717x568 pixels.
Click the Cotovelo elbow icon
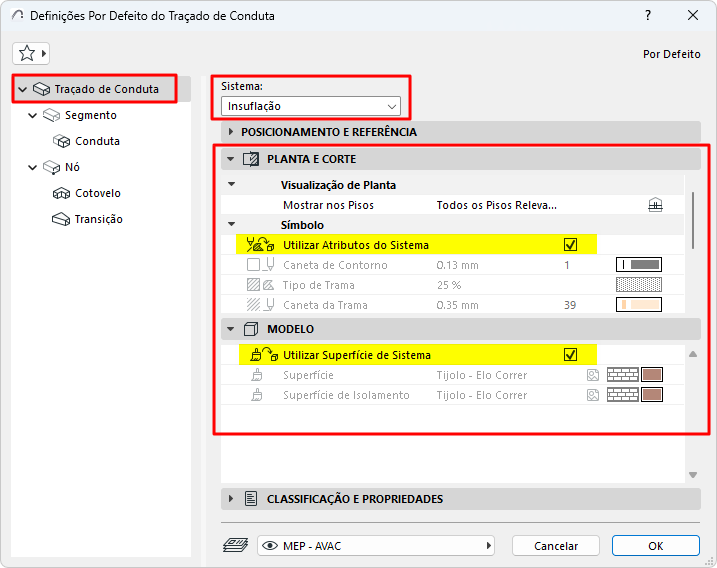pyautogui.click(x=61, y=193)
